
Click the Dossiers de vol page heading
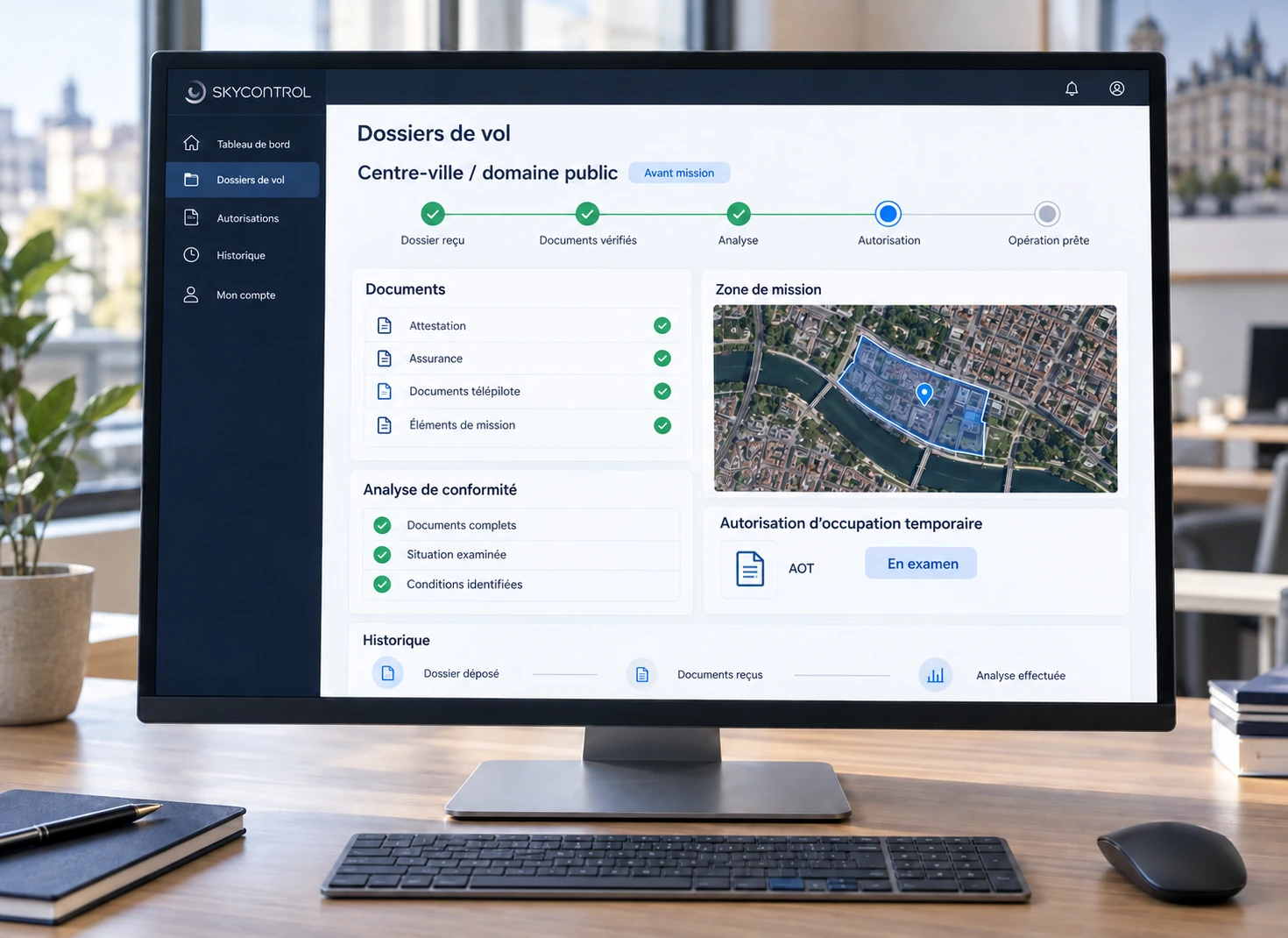click(x=434, y=133)
